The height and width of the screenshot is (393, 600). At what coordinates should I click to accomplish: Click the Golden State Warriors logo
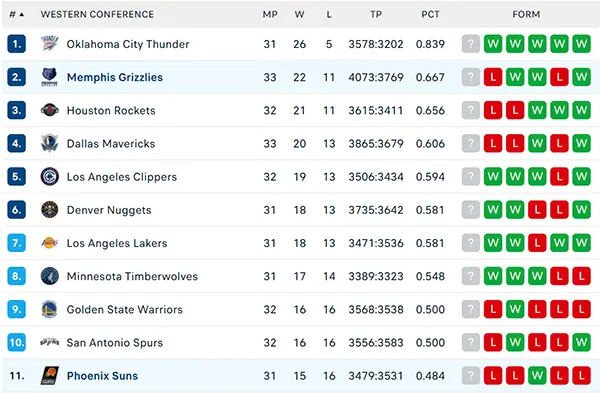(x=50, y=309)
